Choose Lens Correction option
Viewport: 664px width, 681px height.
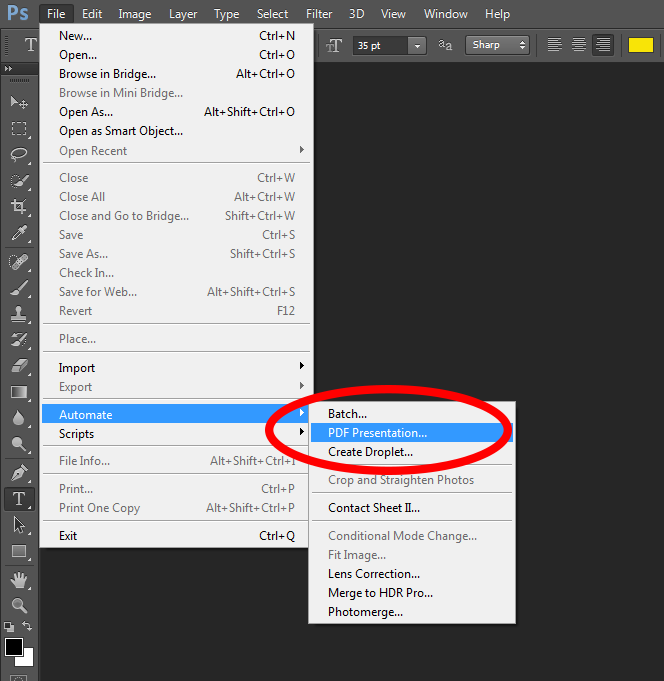click(x=412, y=574)
